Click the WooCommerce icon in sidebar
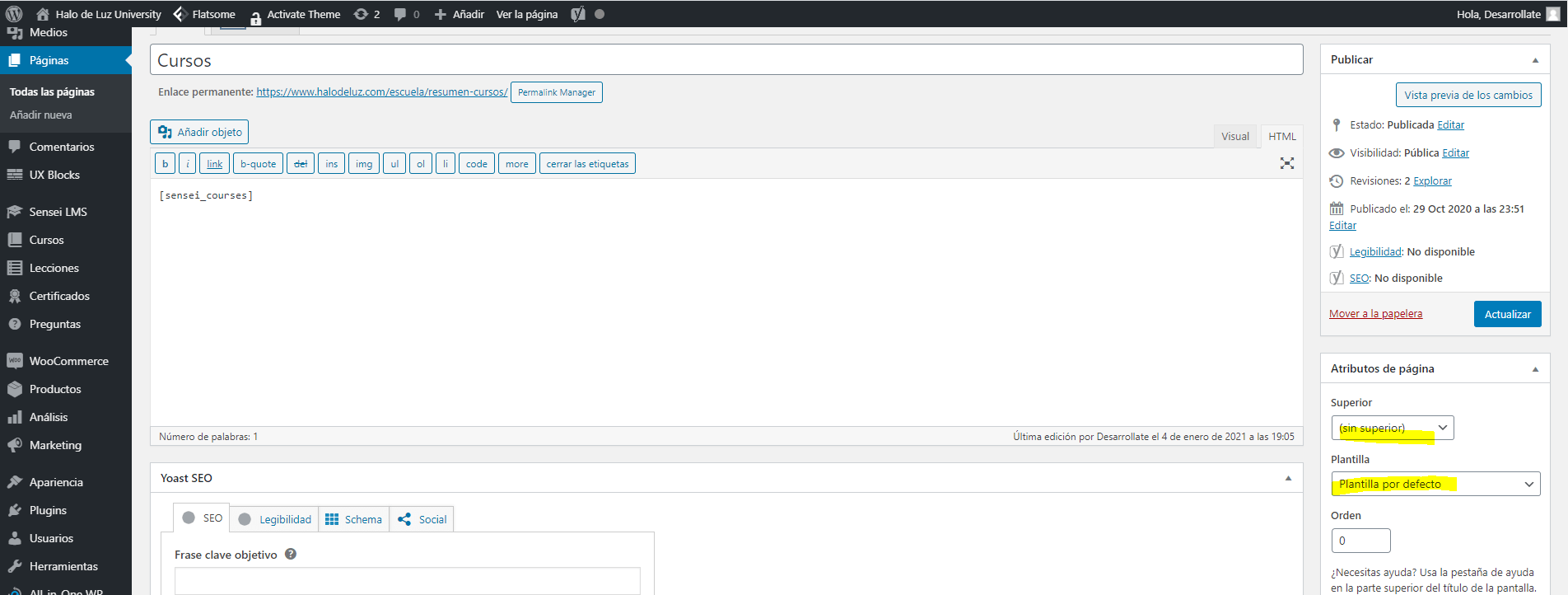Viewport: 1568px width, 595px height. click(x=14, y=361)
